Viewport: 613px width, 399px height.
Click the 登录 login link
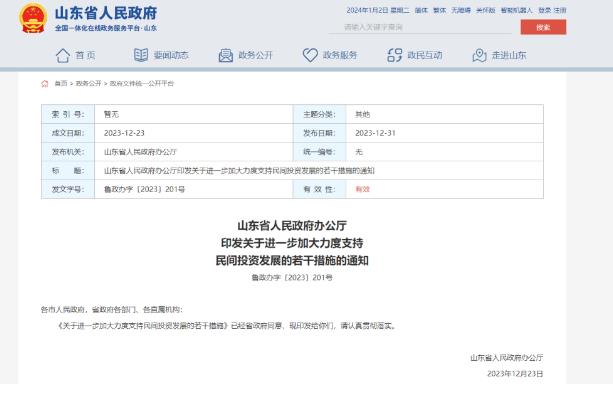tap(544, 11)
